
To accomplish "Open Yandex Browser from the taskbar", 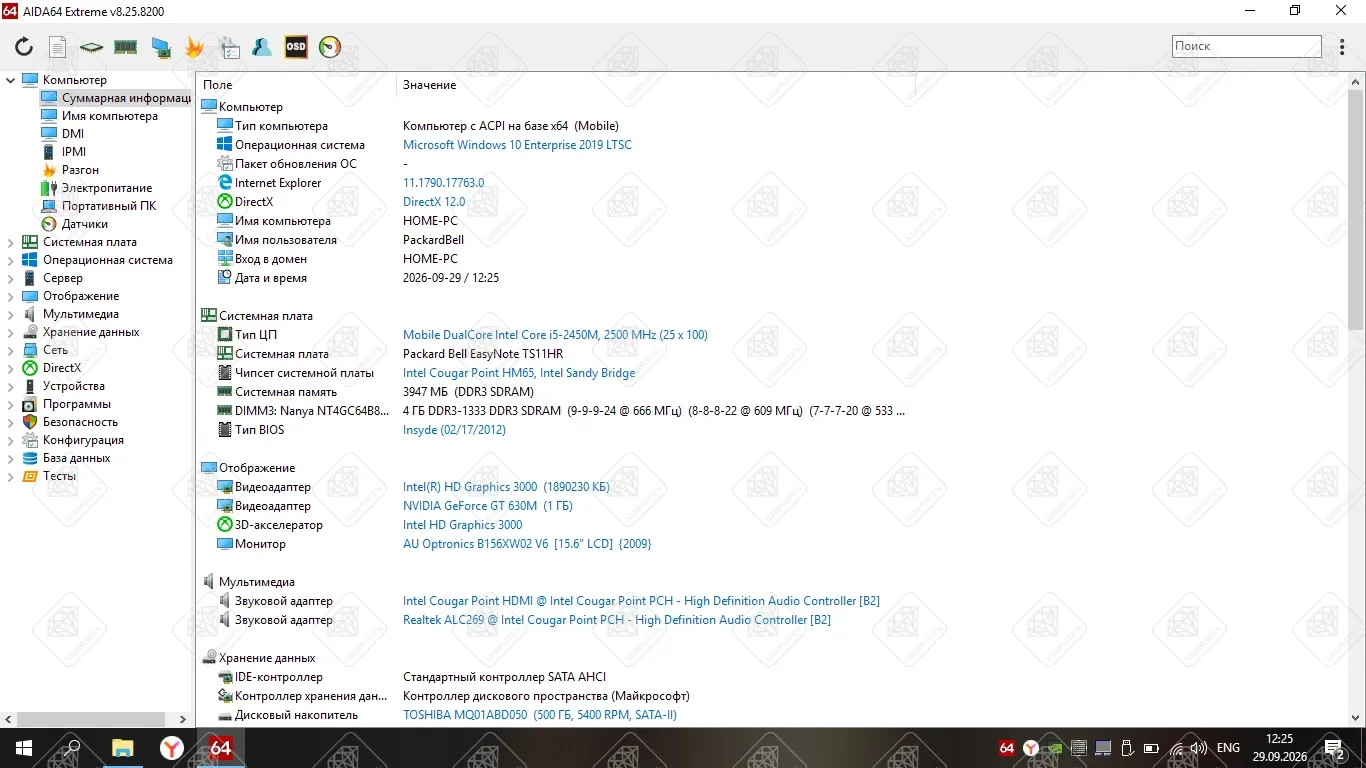I will pyautogui.click(x=172, y=748).
